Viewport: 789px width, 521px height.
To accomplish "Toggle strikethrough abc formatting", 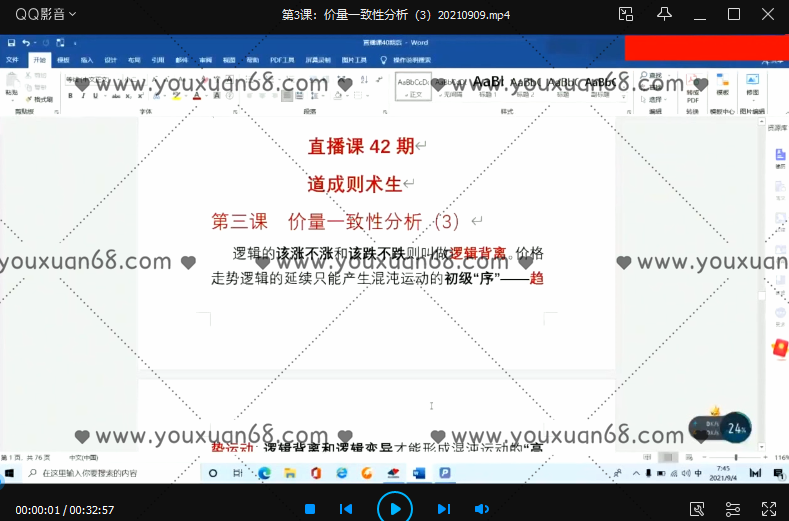I will tap(116, 96).
